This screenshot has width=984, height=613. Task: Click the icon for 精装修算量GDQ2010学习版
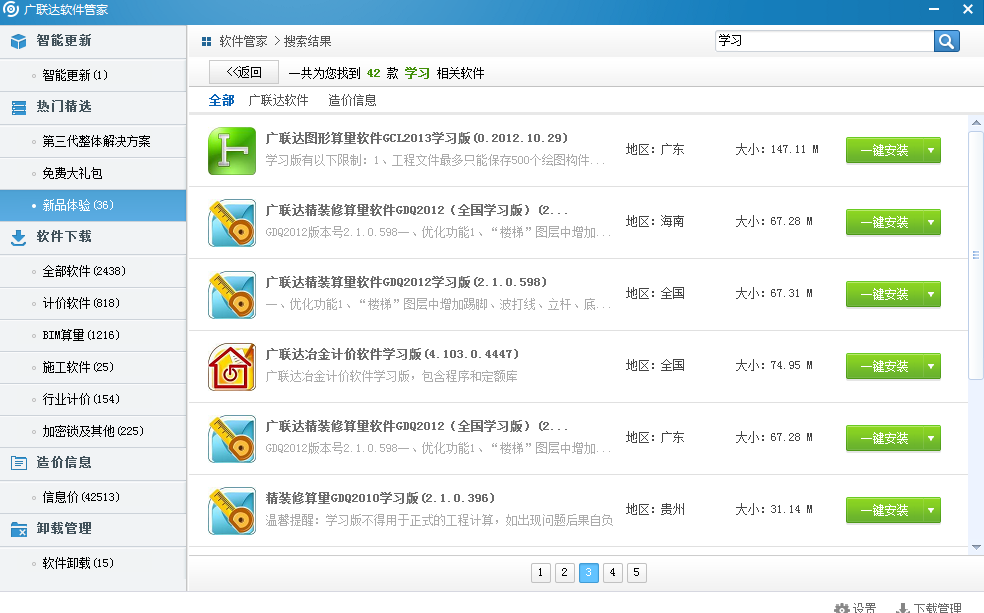(x=232, y=511)
